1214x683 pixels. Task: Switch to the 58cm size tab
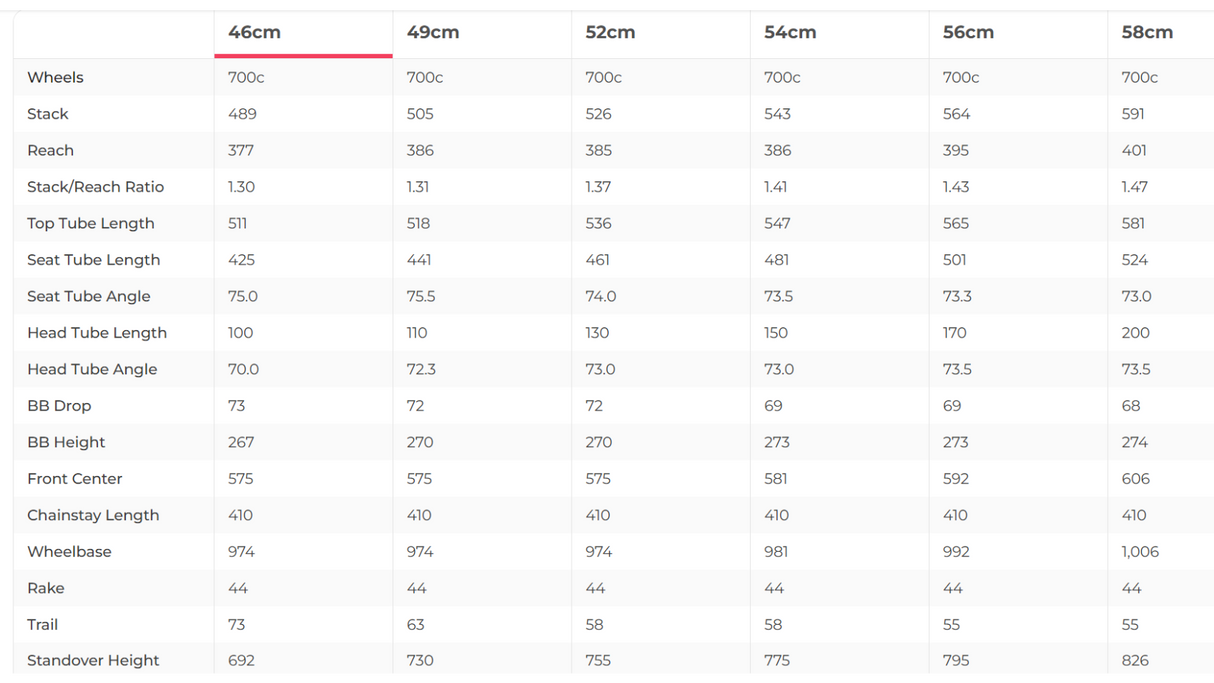[x=1147, y=32]
